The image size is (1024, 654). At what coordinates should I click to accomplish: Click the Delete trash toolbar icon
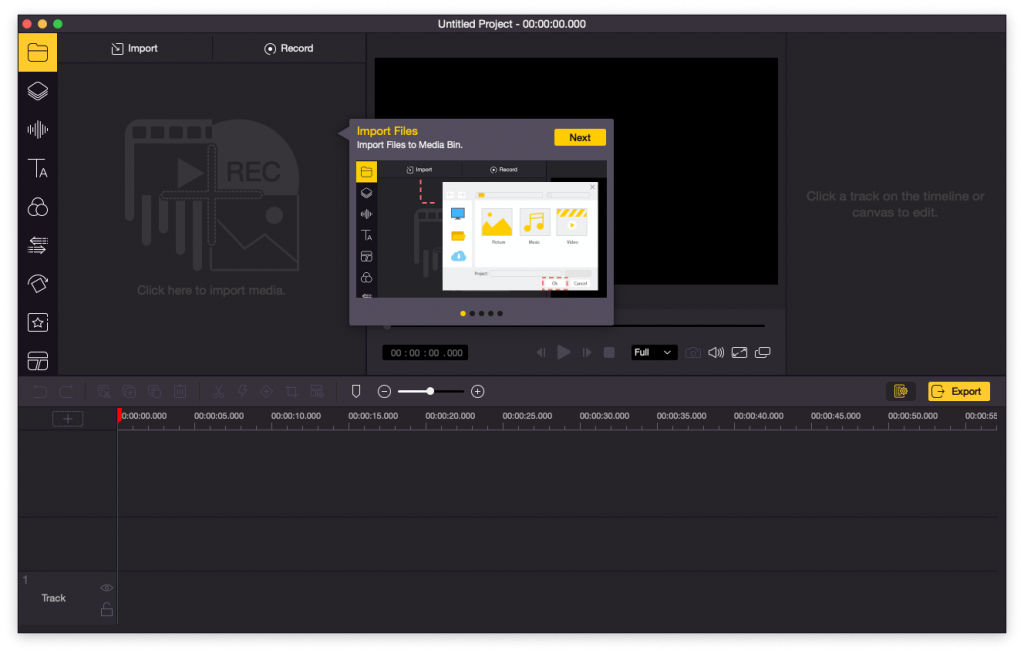click(180, 391)
